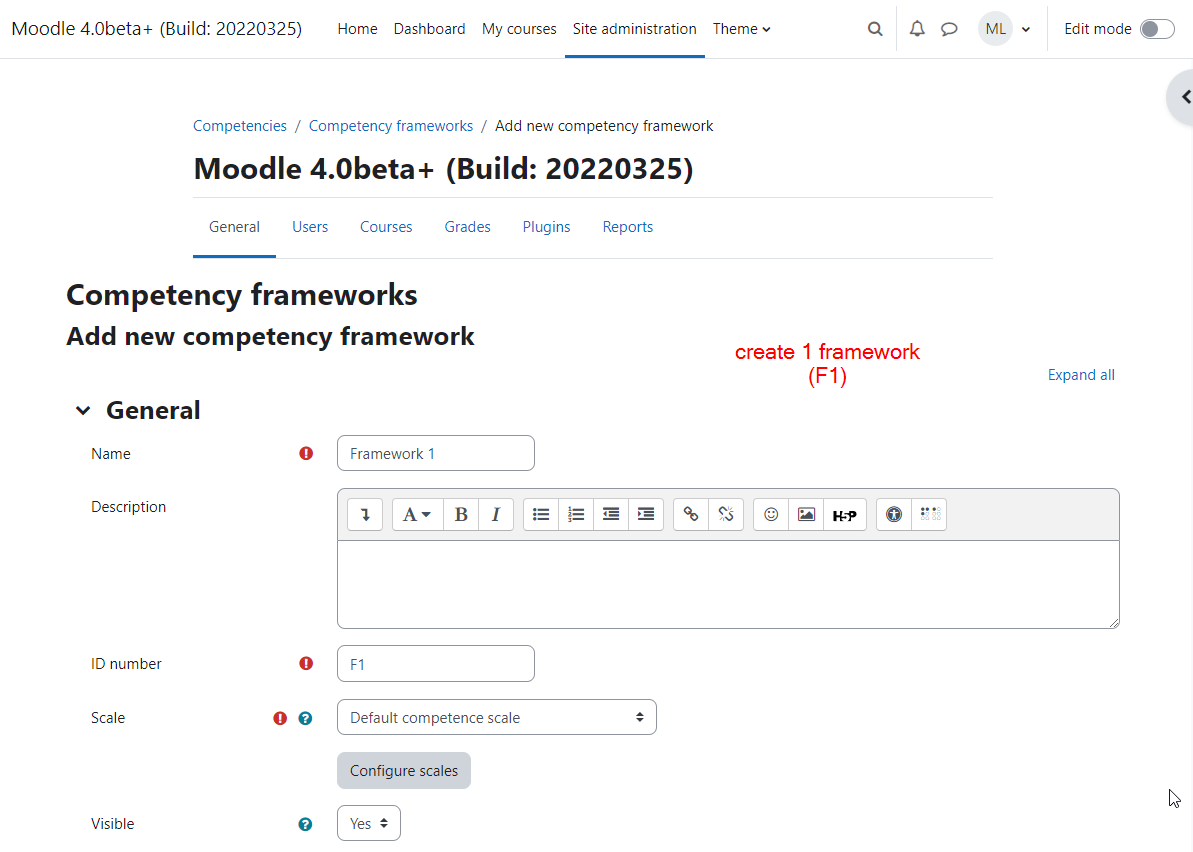Open help for Visible field

click(x=305, y=824)
